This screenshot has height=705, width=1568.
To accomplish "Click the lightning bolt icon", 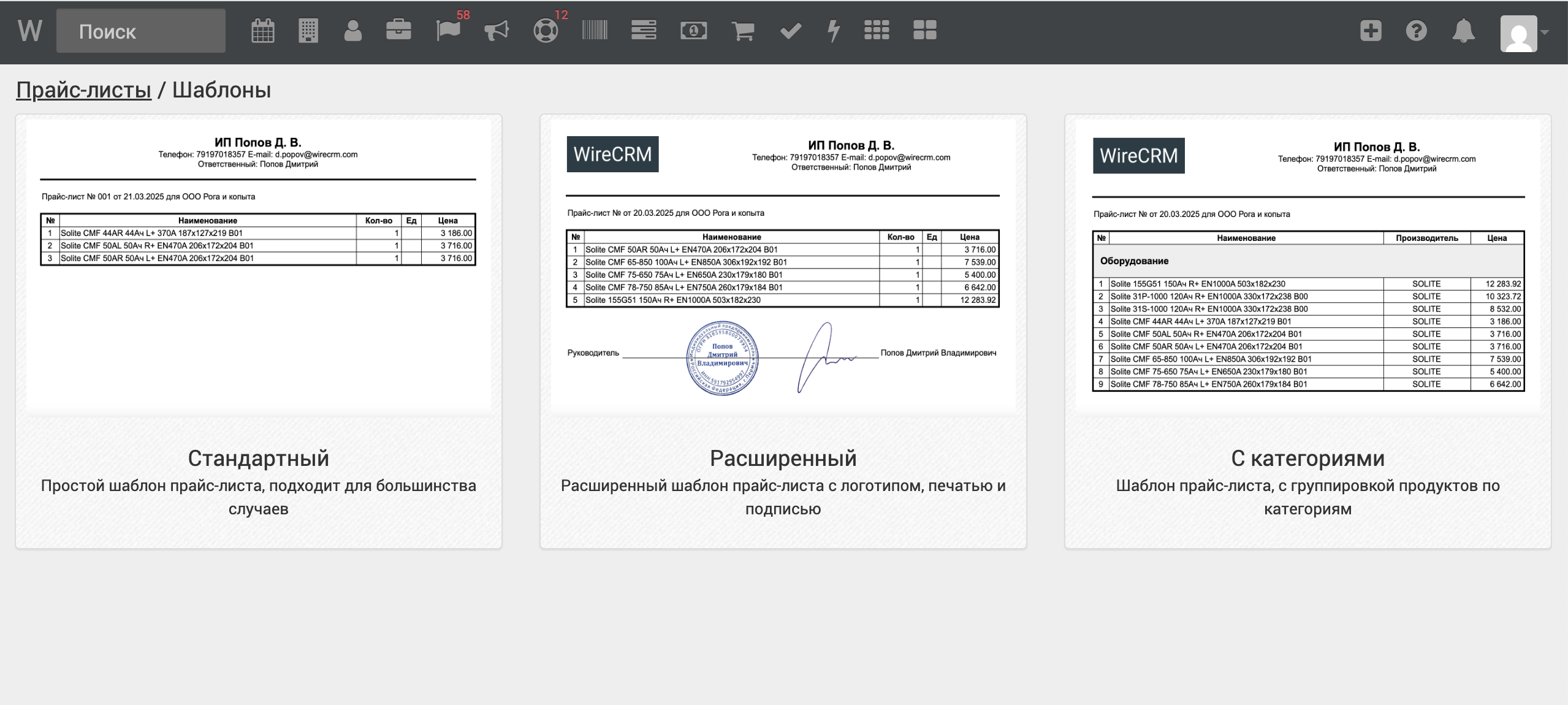I will click(x=834, y=31).
